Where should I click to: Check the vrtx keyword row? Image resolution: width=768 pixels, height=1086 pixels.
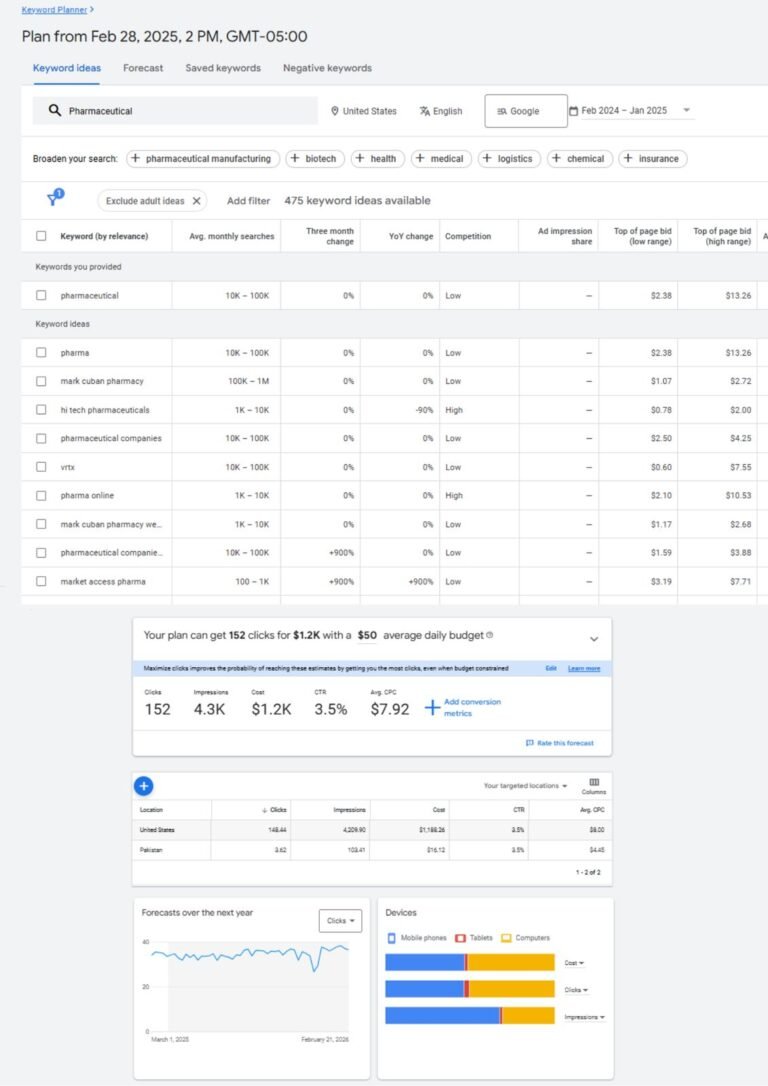click(x=41, y=467)
